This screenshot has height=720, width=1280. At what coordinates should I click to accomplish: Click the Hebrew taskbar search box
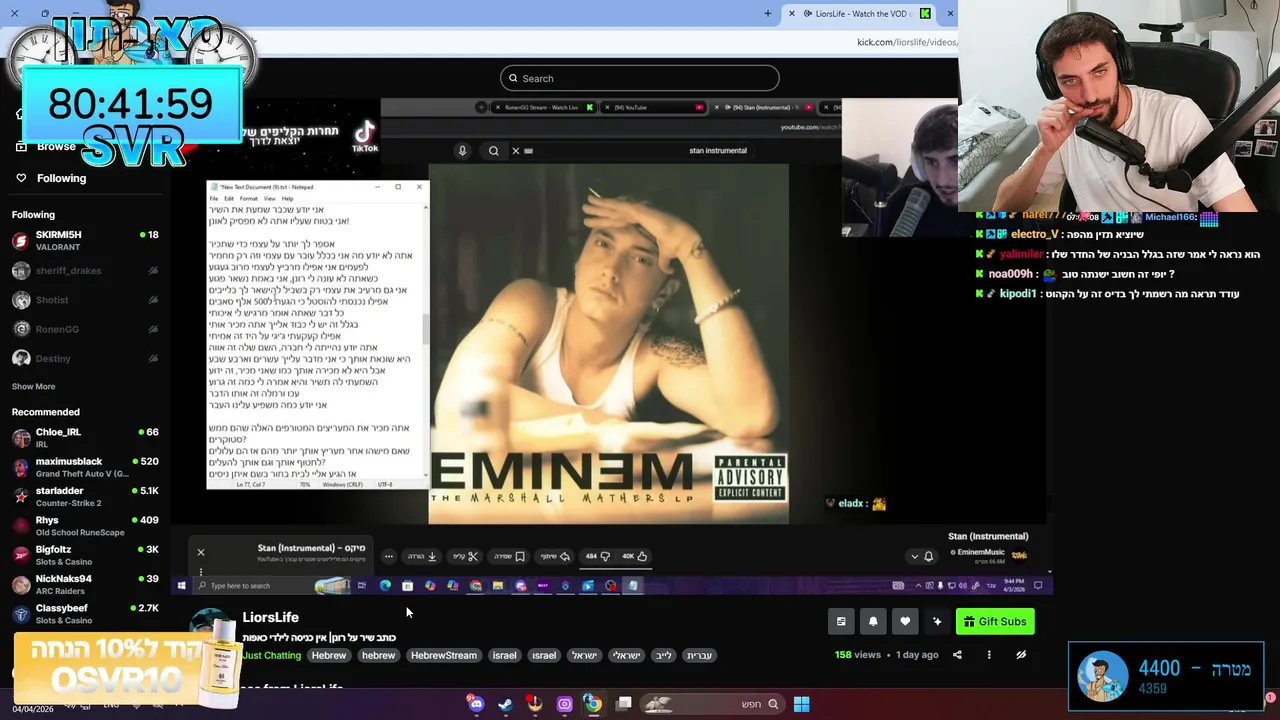click(713, 704)
